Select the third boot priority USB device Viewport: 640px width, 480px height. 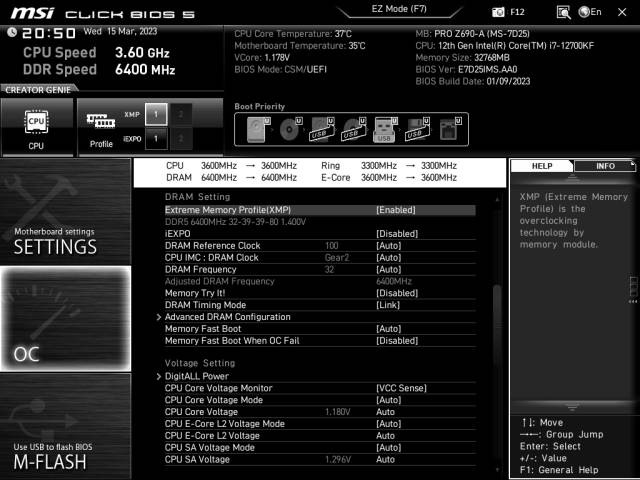(x=322, y=129)
